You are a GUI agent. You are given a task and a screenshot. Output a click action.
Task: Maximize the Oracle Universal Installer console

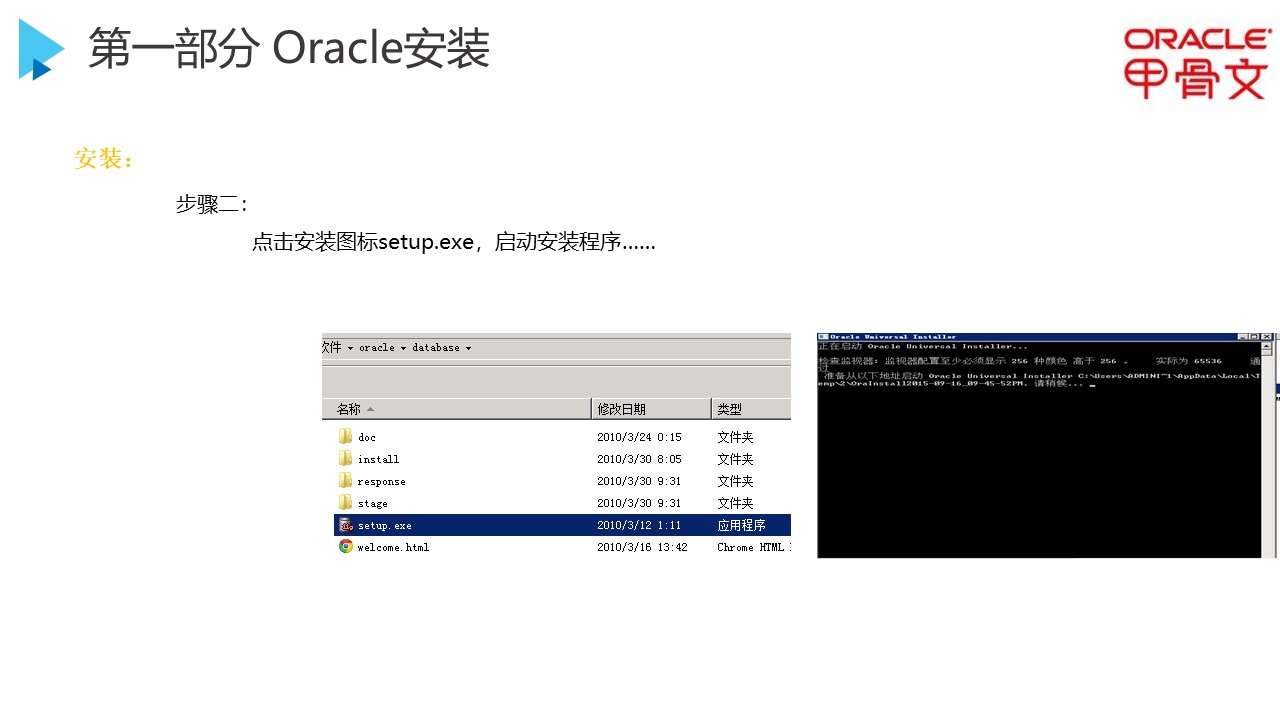1254,337
